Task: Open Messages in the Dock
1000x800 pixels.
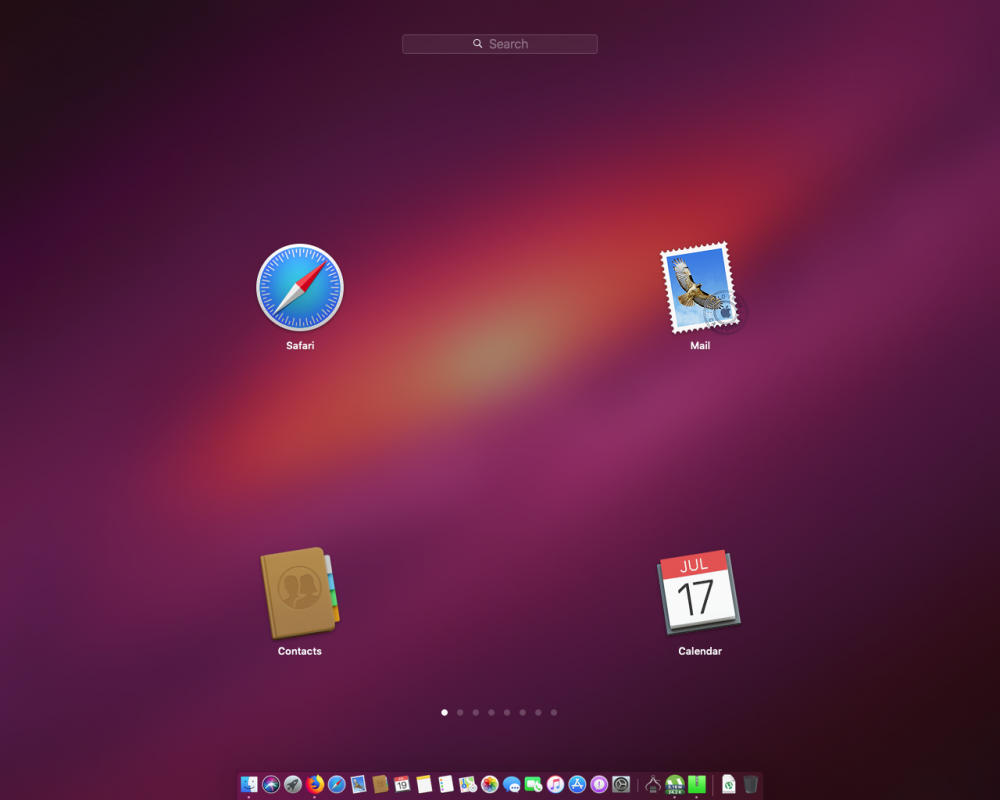Action: pos(511,784)
